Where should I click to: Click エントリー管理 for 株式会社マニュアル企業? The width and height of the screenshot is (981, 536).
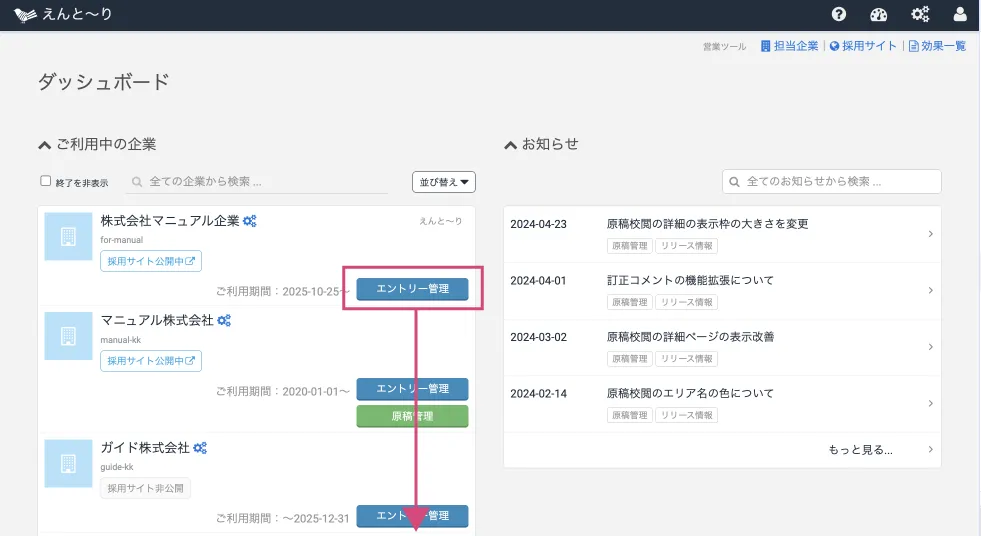point(412,289)
